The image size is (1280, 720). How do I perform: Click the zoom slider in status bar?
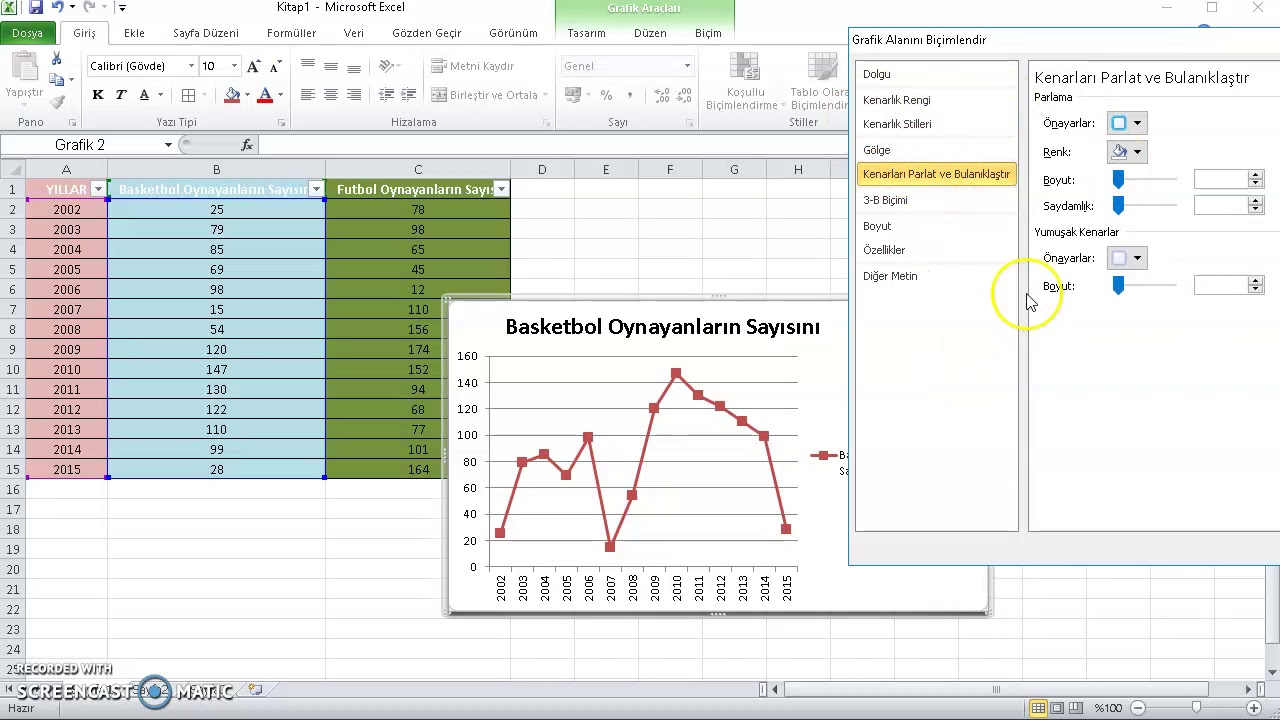[x=1196, y=708]
